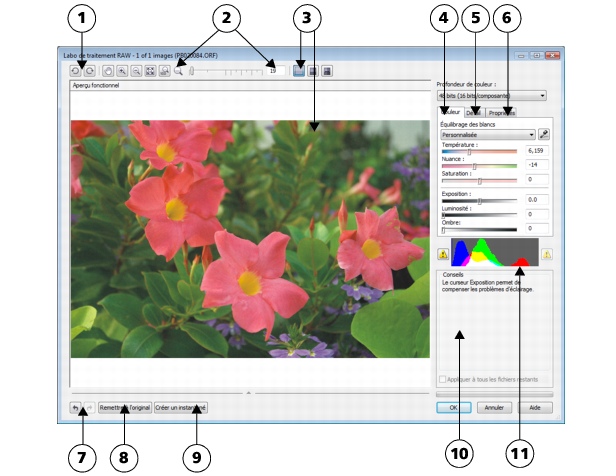
Task: Switch to full preview mode icon
Action: [x=299, y=71]
